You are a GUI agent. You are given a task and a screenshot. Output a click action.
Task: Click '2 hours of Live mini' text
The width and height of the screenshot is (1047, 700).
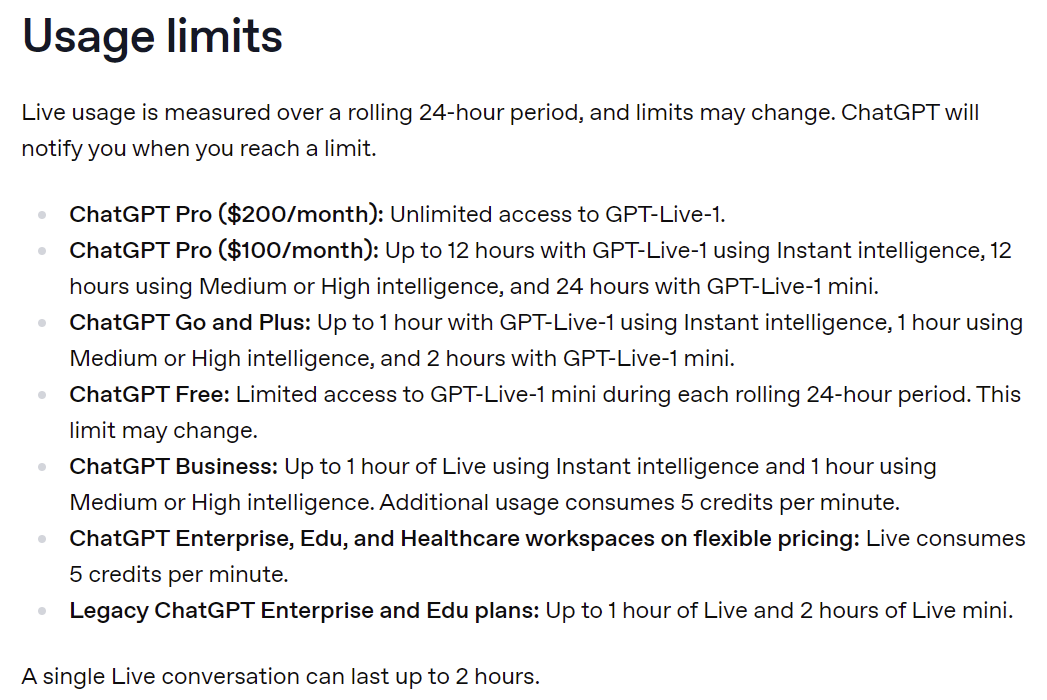point(906,611)
